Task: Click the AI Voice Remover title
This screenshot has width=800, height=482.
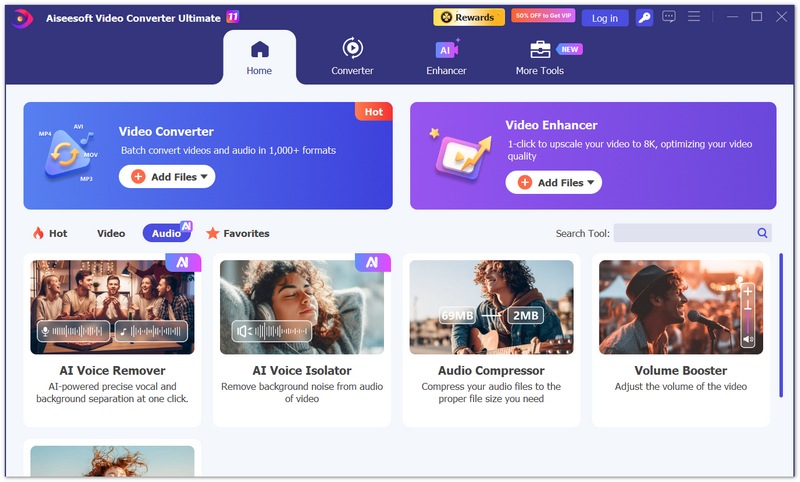Action: [112, 371]
